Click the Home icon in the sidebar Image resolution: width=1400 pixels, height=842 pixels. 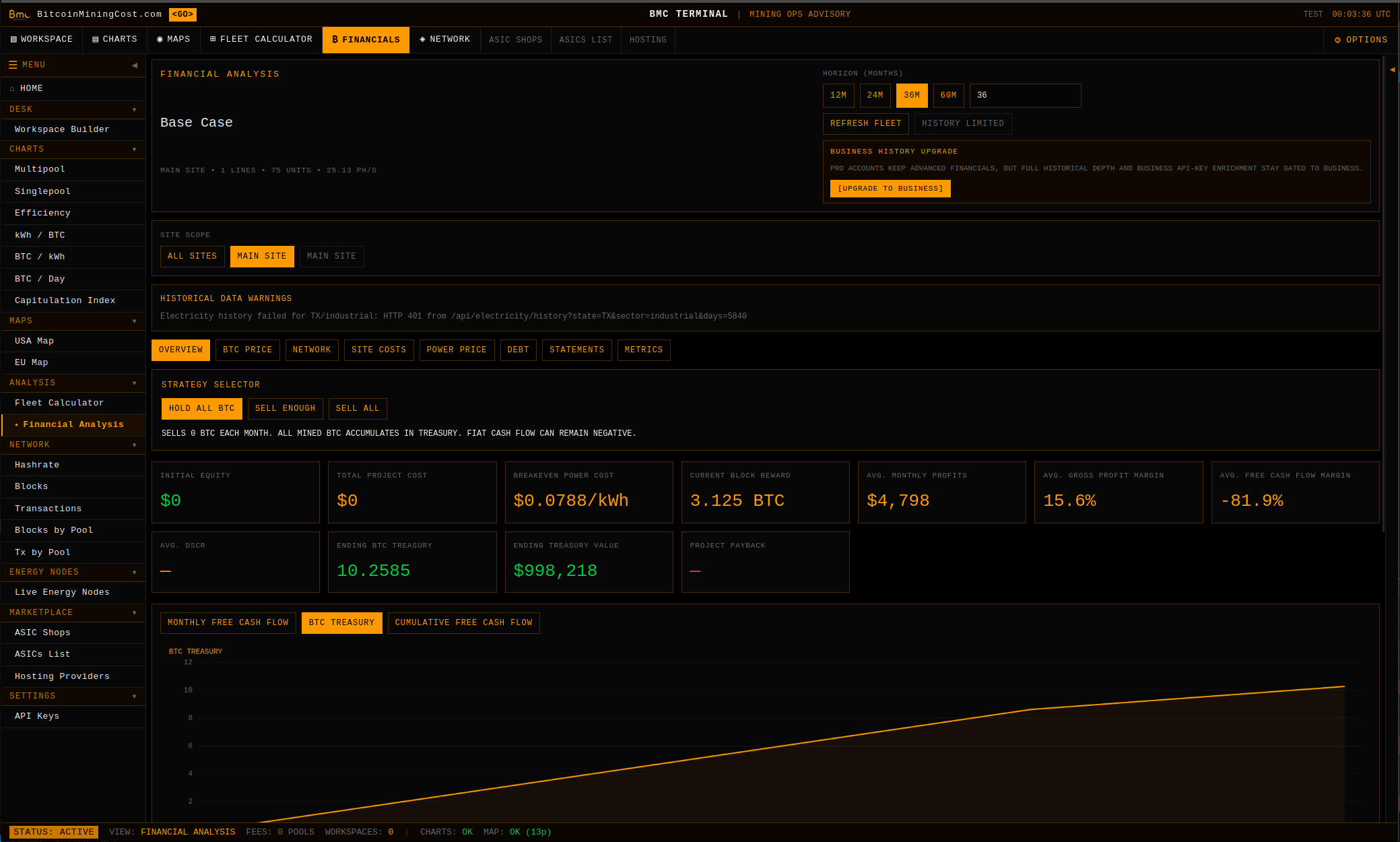click(x=12, y=89)
